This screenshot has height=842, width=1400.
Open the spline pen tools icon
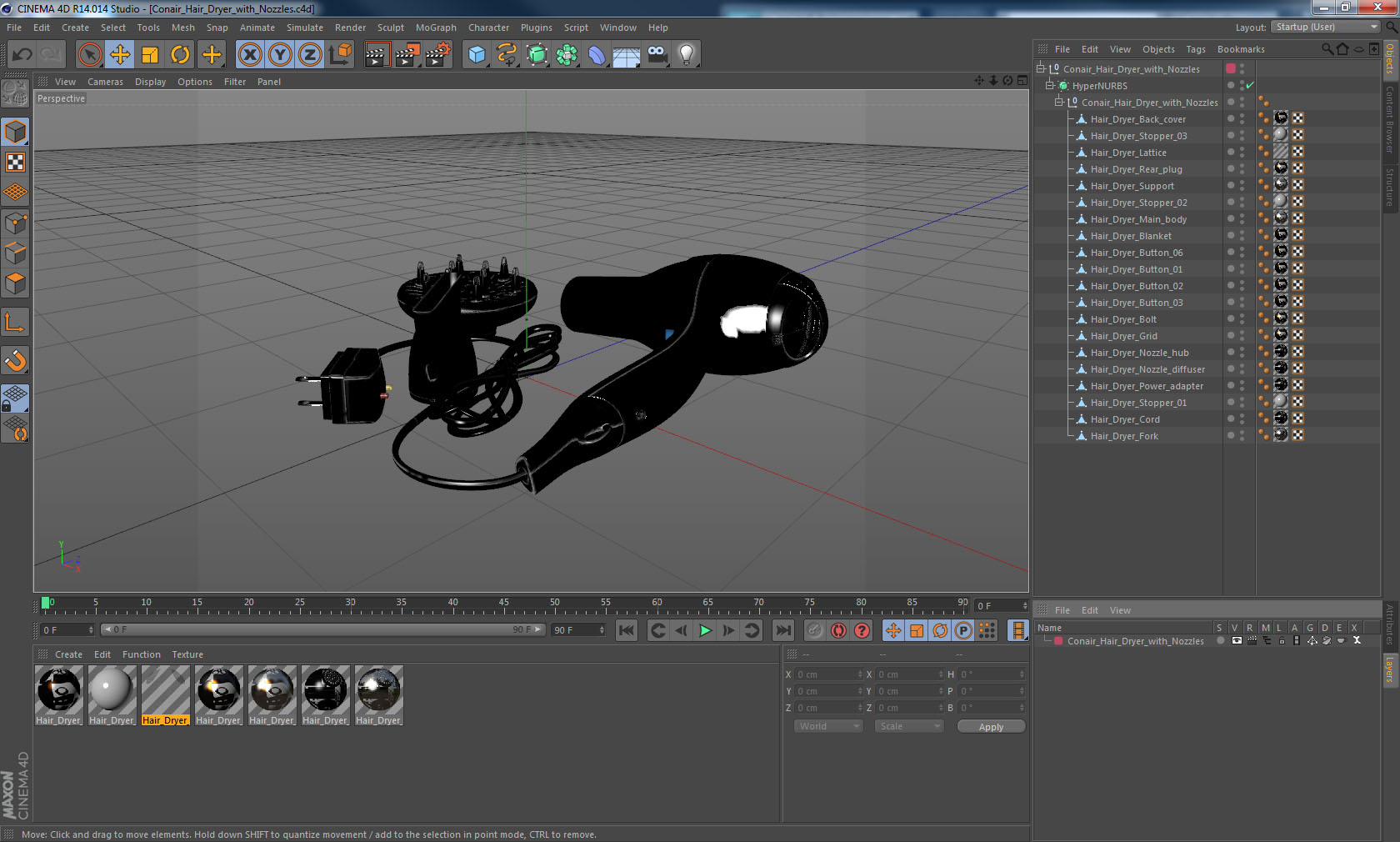click(x=507, y=55)
